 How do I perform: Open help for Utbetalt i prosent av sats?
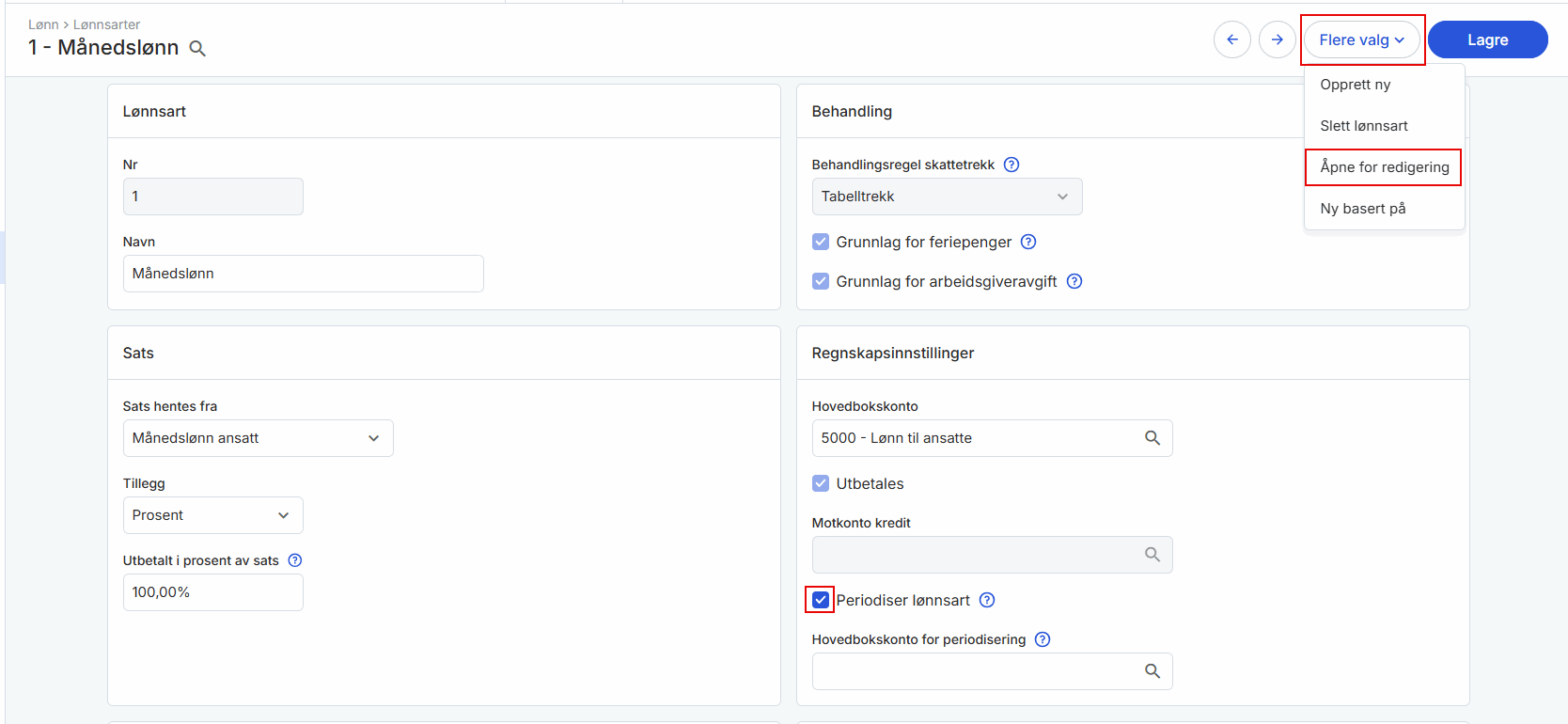[295, 560]
